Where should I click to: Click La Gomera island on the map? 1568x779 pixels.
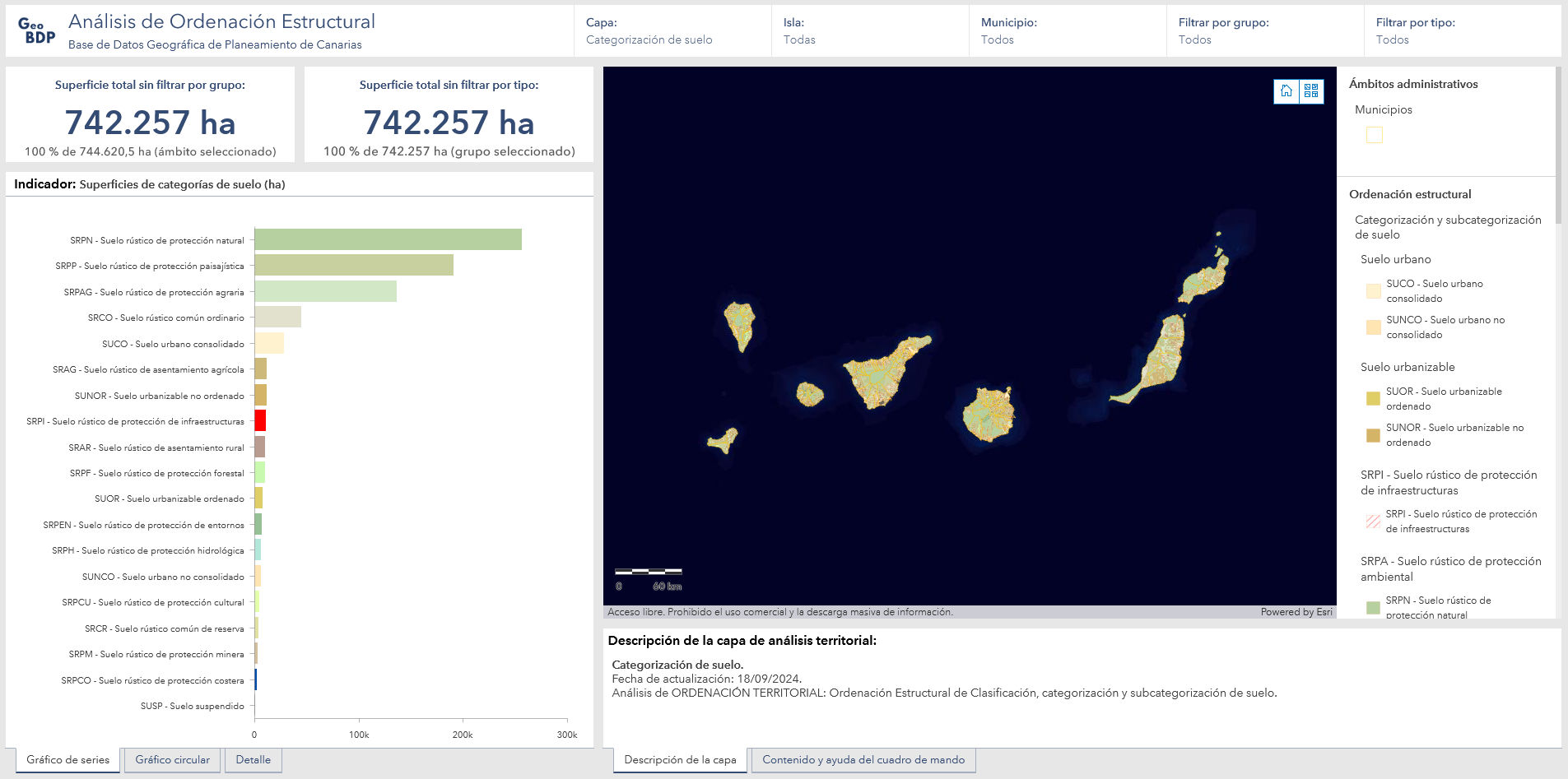coord(810,394)
